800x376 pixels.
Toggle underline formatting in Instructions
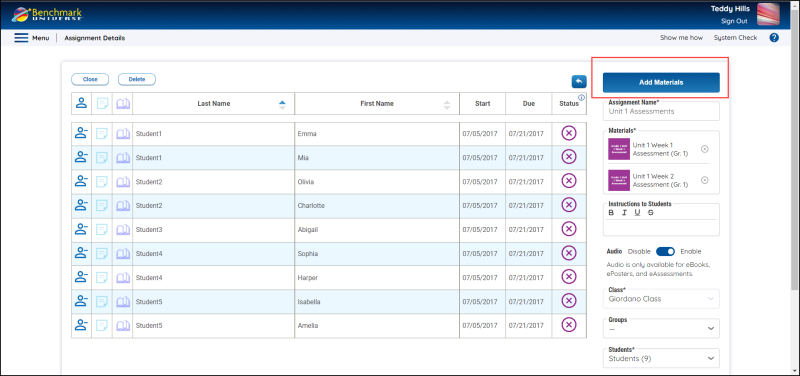click(637, 213)
